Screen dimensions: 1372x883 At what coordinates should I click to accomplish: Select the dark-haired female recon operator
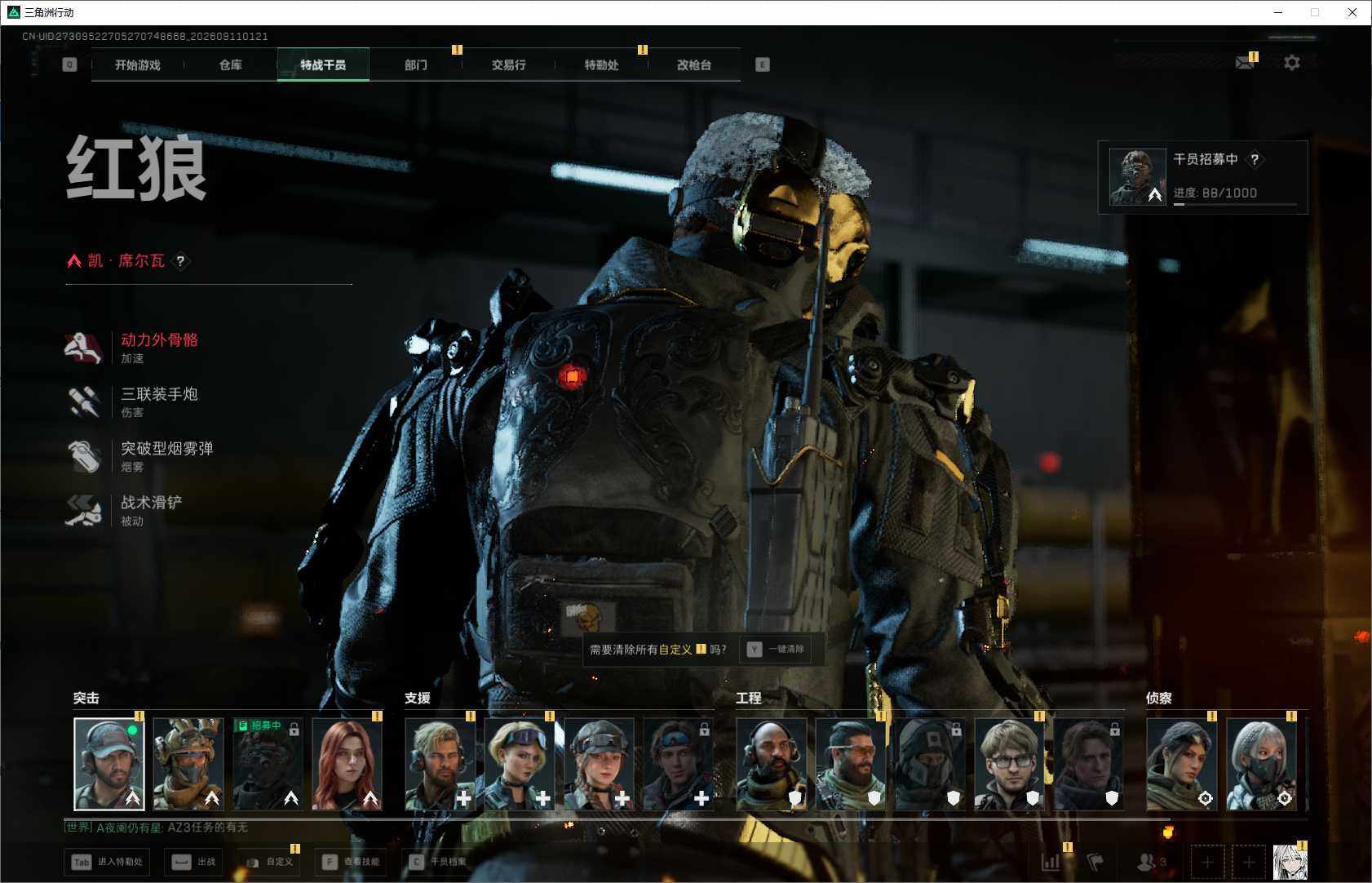(x=1182, y=764)
